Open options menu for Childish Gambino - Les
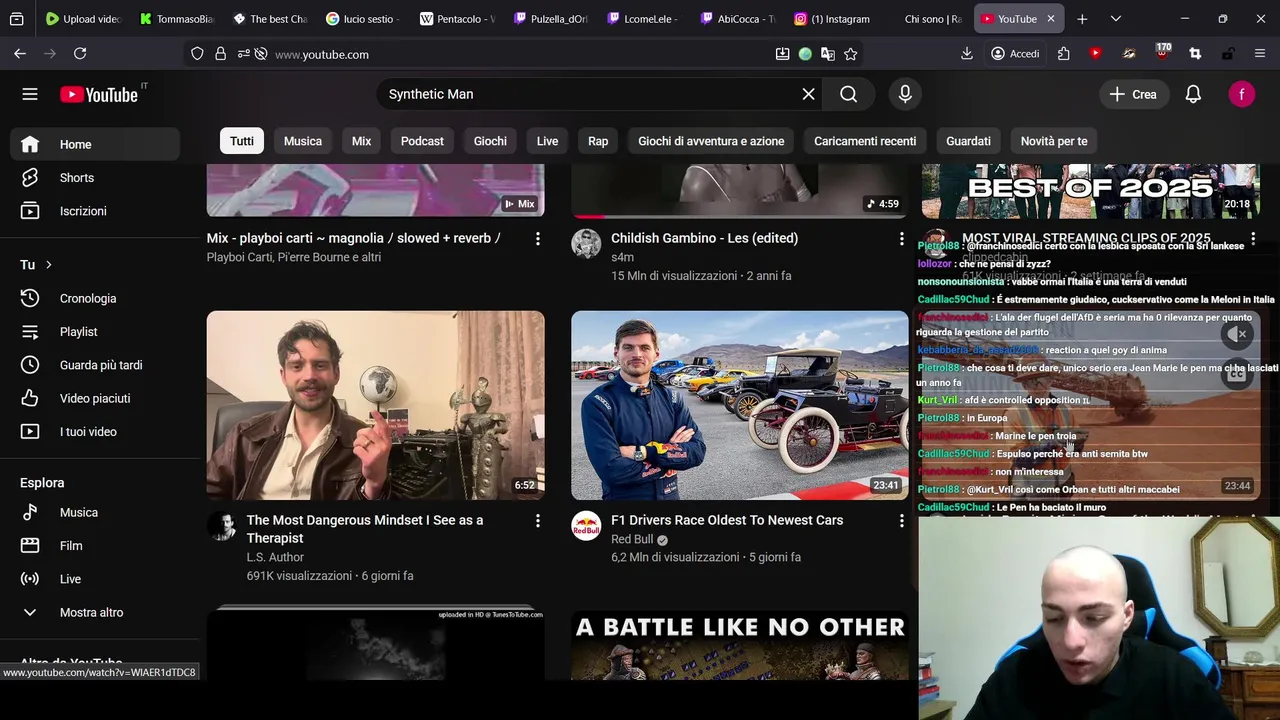1280x720 pixels. (x=901, y=239)
